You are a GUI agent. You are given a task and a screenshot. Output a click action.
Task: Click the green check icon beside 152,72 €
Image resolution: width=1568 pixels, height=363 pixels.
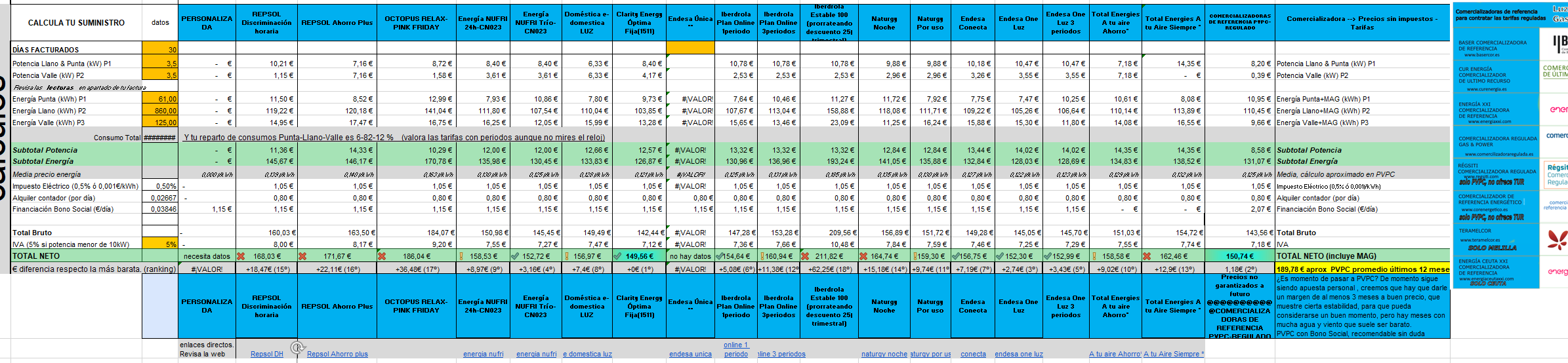(515, 256)
